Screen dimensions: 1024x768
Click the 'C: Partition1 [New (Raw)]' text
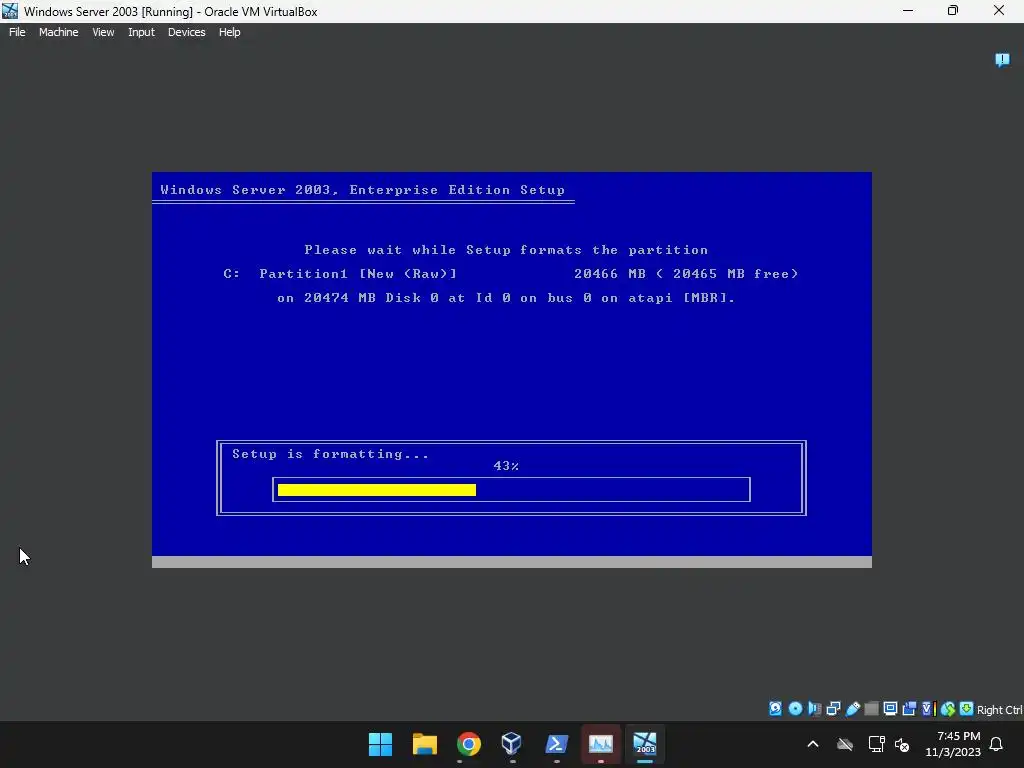pyautogui.click(x=340, y=274)
